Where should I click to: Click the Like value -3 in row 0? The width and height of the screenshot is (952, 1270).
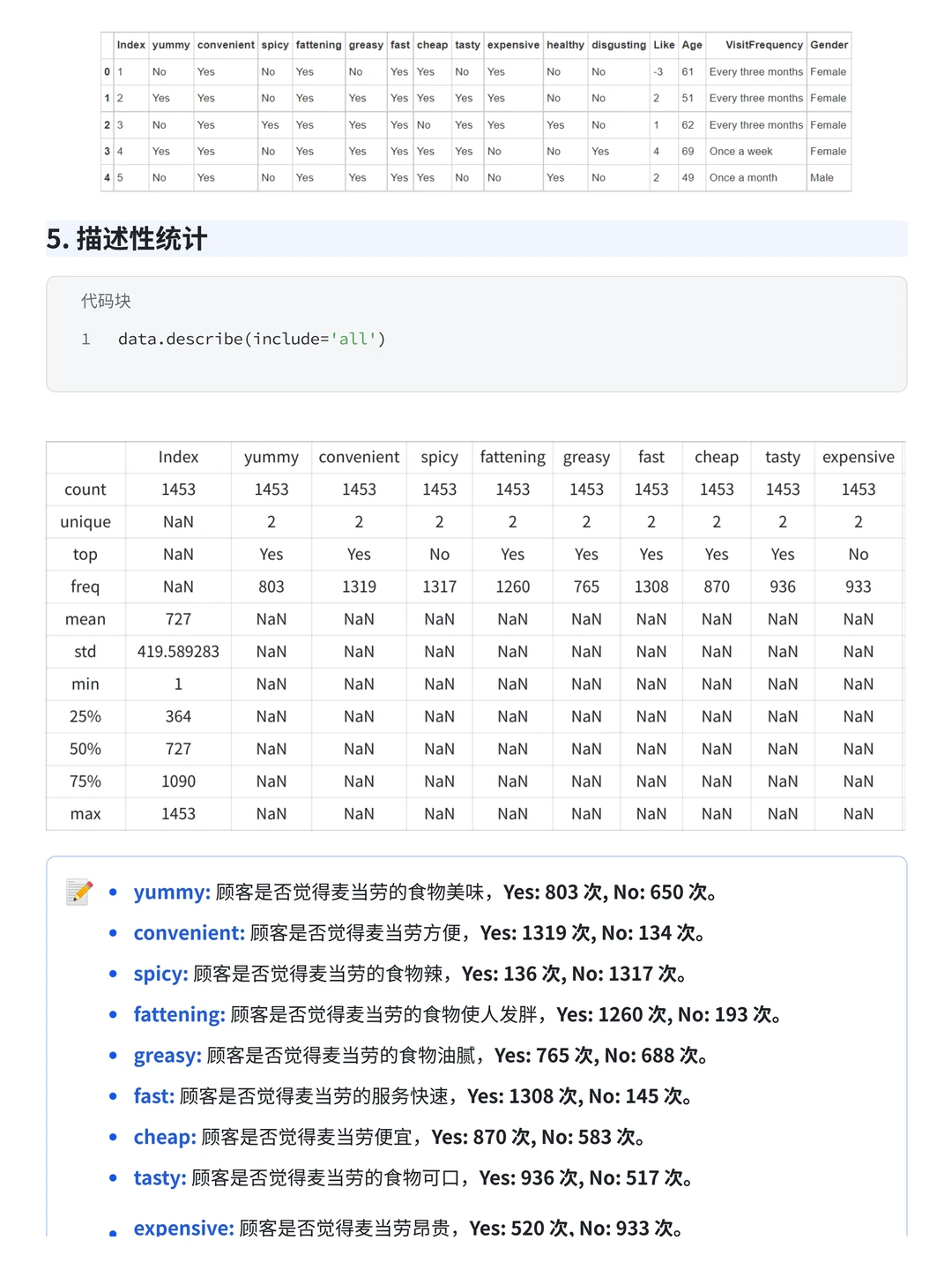pos(660,71)
